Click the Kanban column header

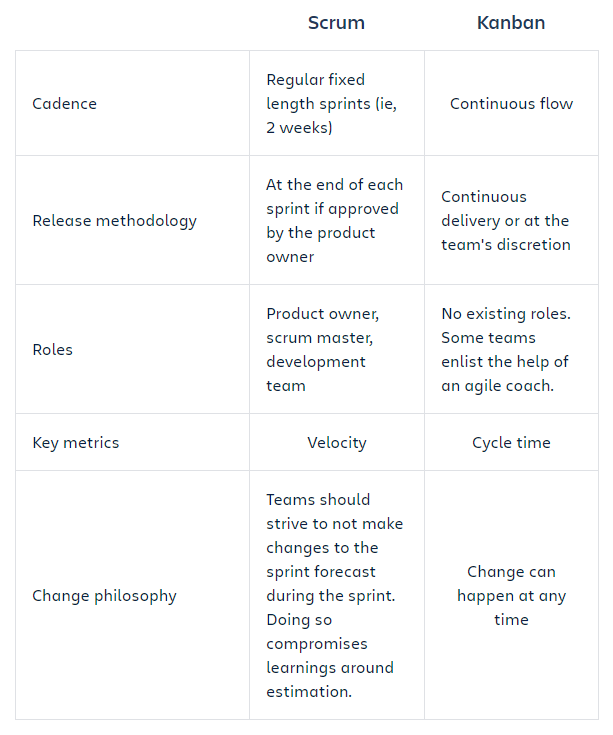pos(511,22)
